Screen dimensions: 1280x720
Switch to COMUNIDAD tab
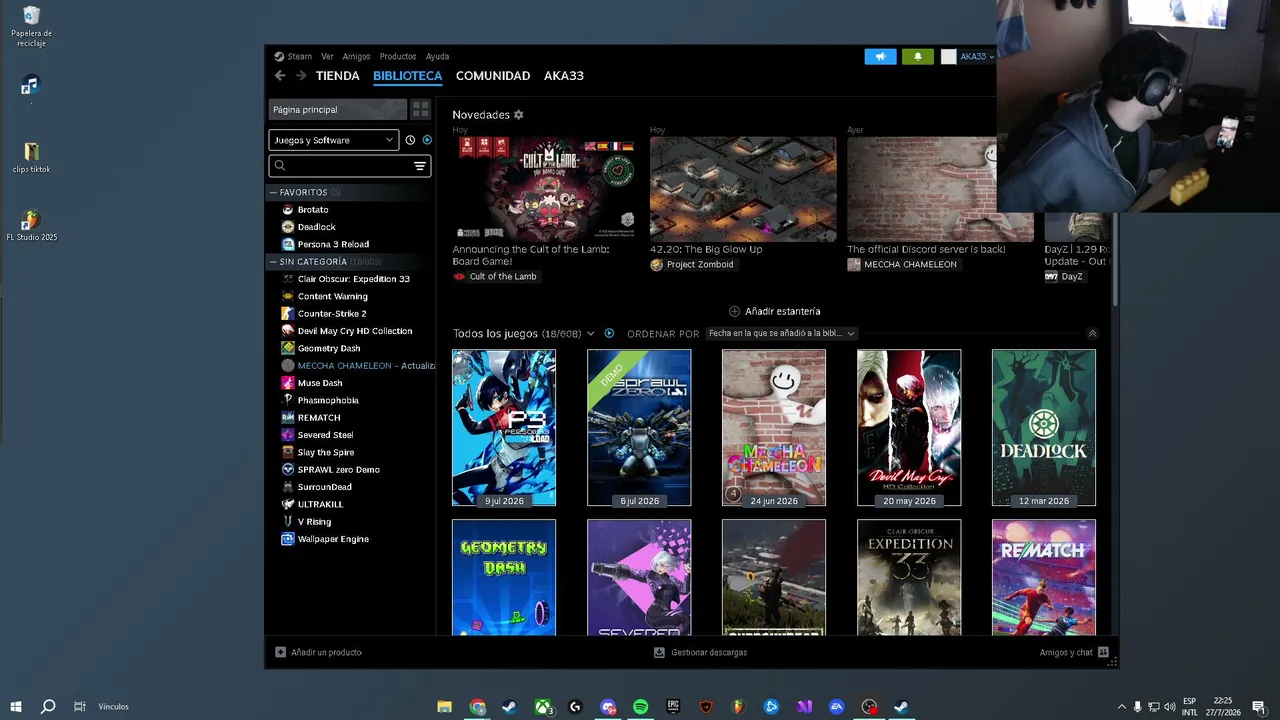coord(493,76)
